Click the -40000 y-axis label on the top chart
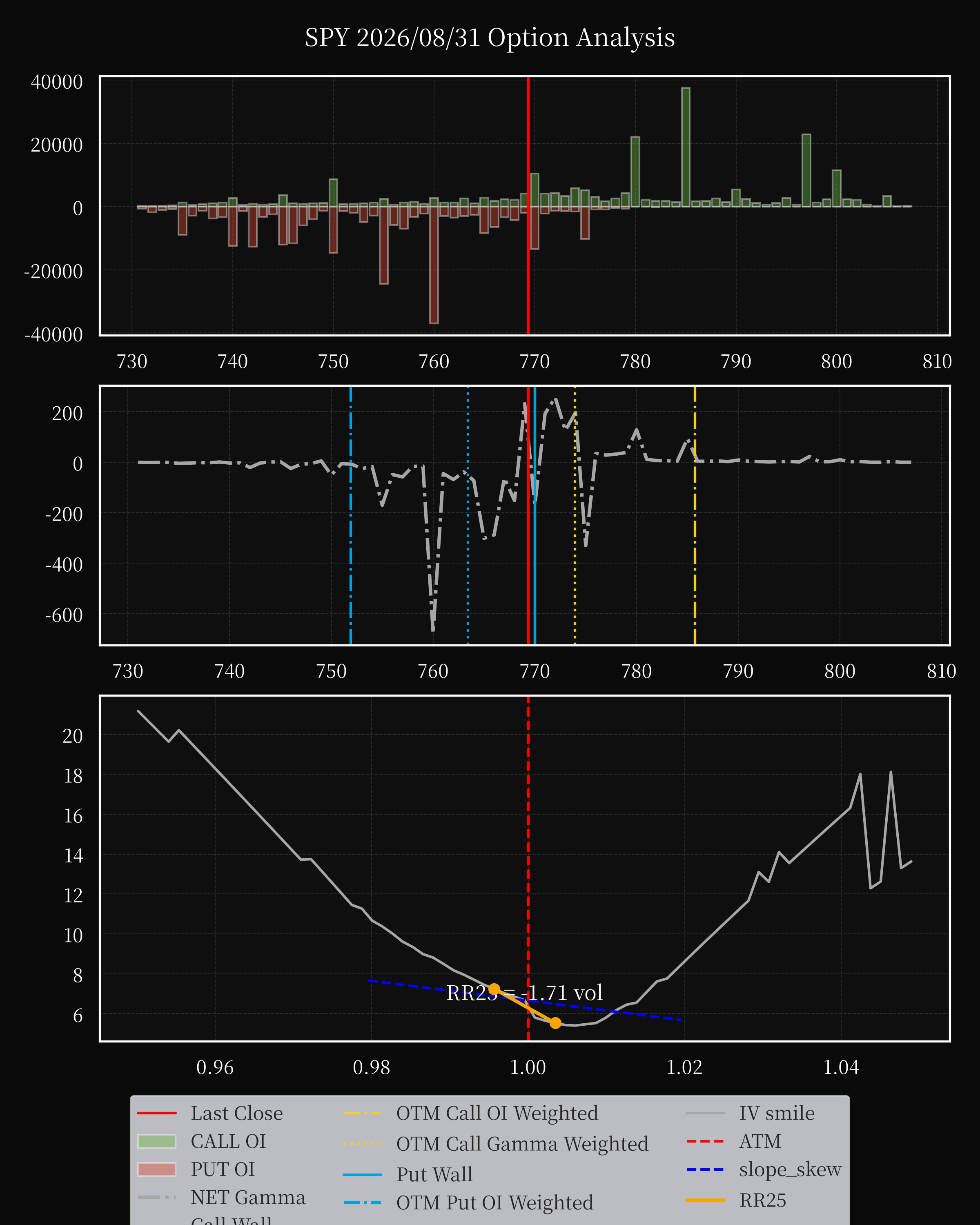Image resolution: width=980 pixels, height=1225 pixels. [x=53, y=335]
